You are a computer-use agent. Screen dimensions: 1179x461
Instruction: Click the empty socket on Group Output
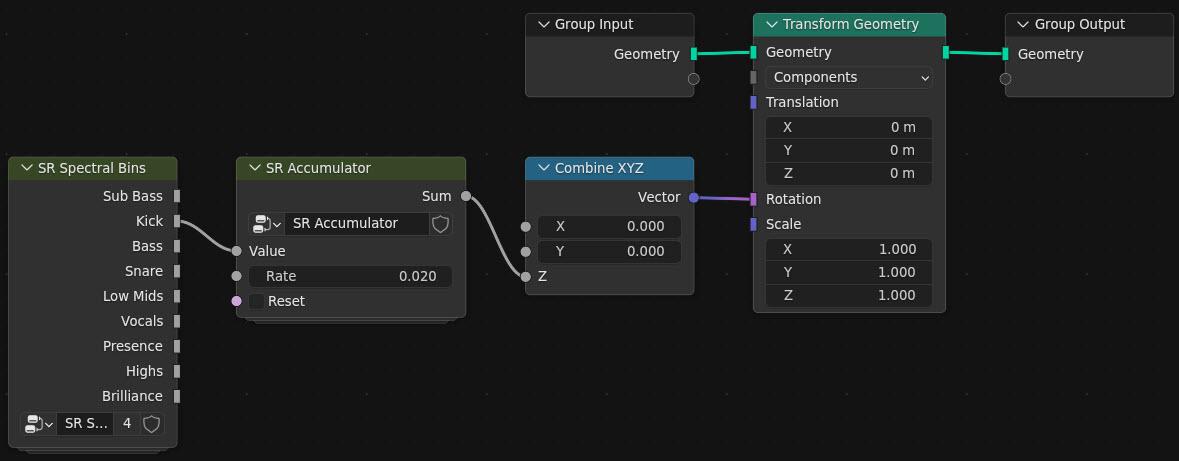tap(1005, 79)
